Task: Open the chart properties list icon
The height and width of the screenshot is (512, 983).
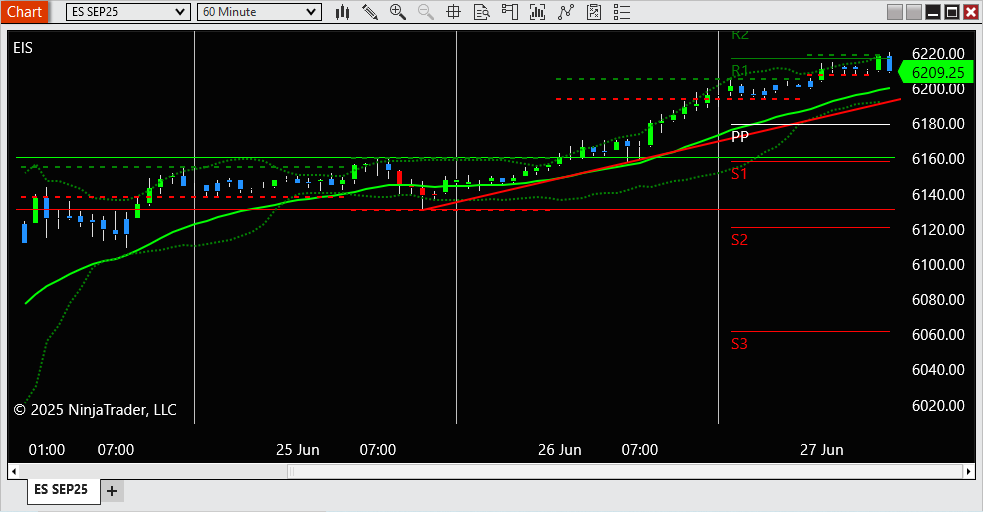Action: (x=622, y=12)
